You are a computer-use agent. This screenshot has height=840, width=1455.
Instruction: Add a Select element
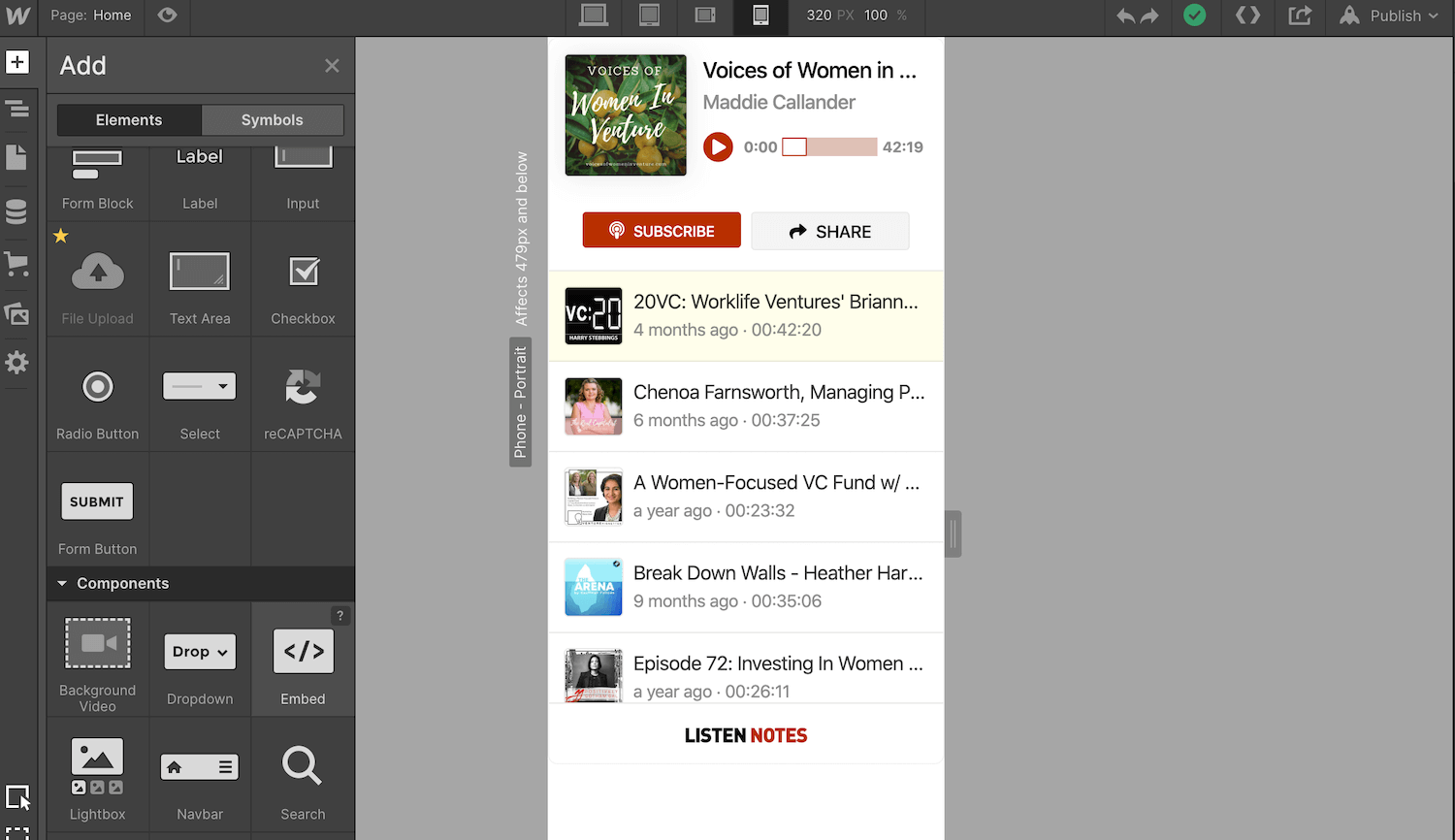[200, 395]
